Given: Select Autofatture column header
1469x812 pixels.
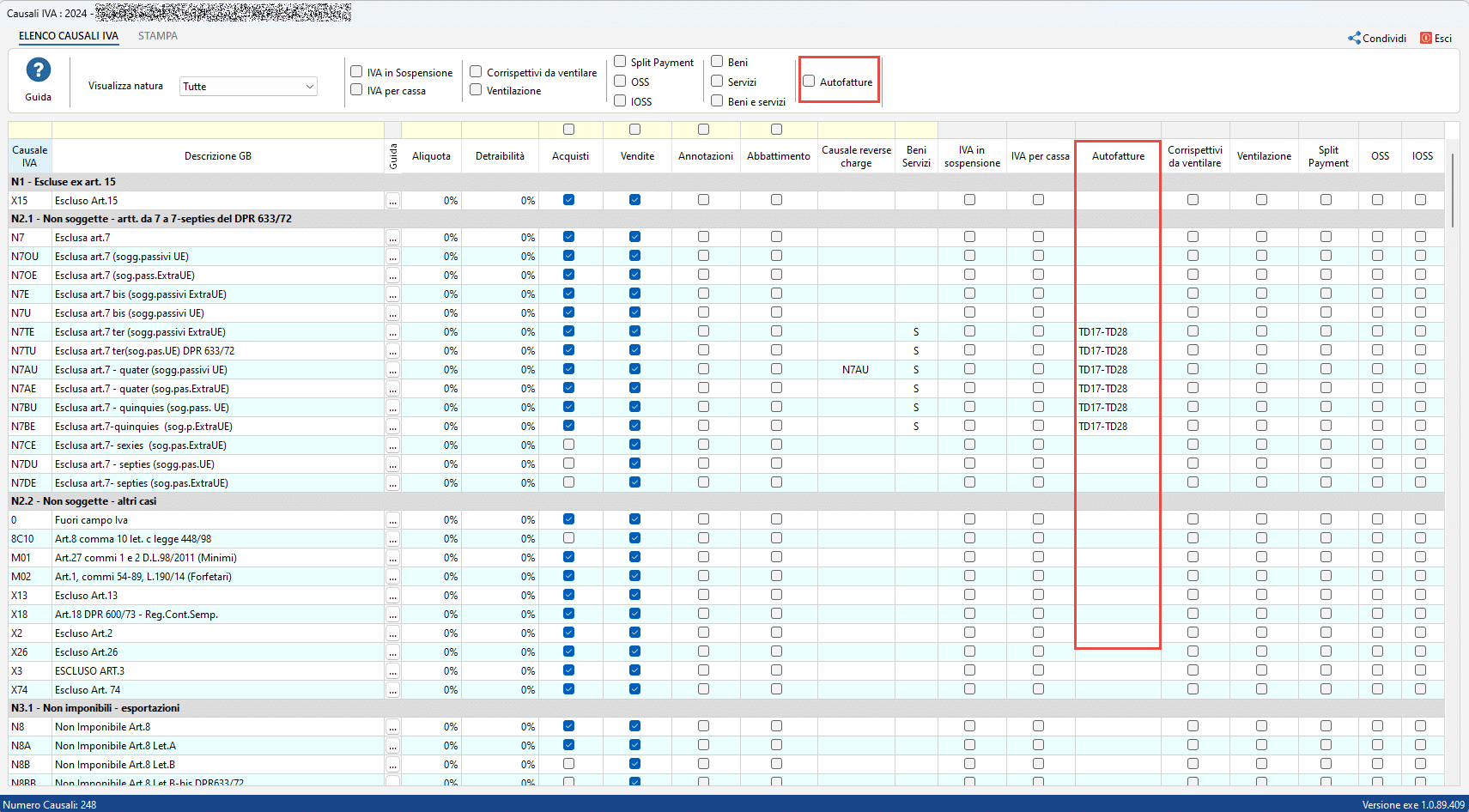Looking at the screenshot, I should 1118,156.
